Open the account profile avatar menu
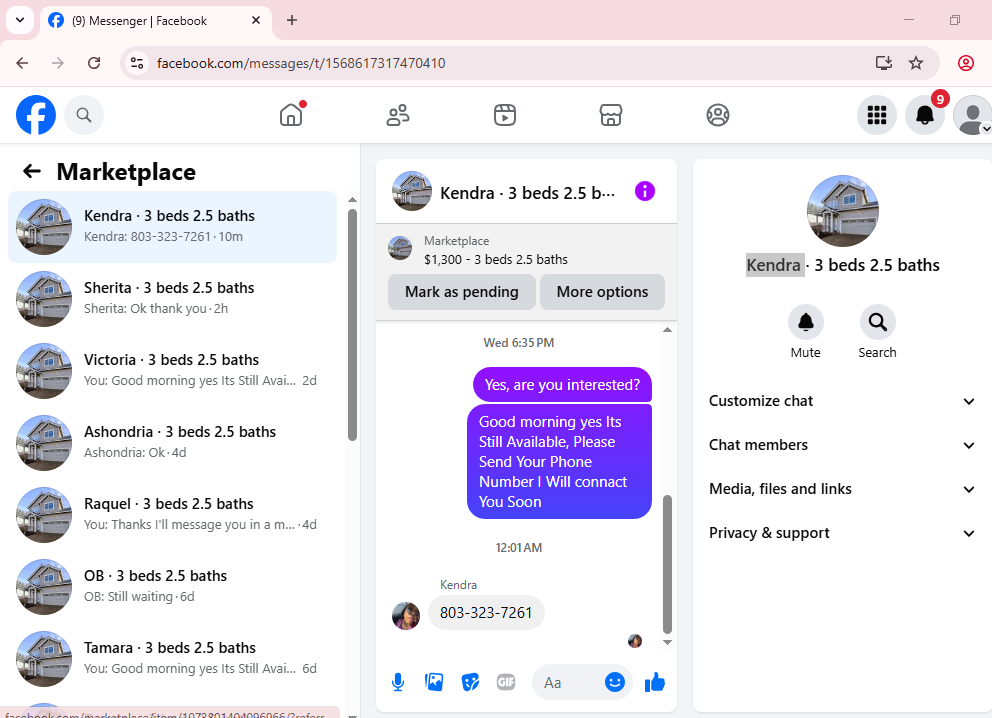The height and width of the screenshot is (718, 992). 972,115
